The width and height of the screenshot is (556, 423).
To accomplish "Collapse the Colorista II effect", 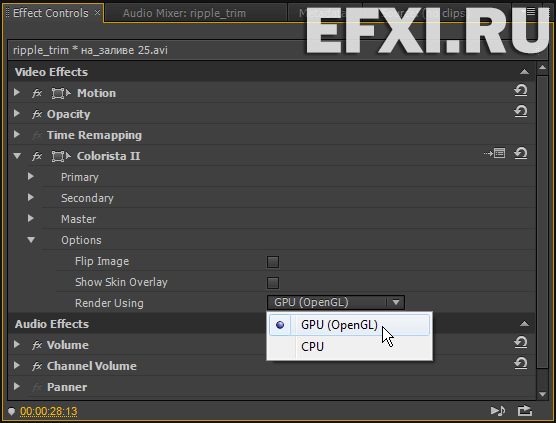I will (x=17, y=156).
